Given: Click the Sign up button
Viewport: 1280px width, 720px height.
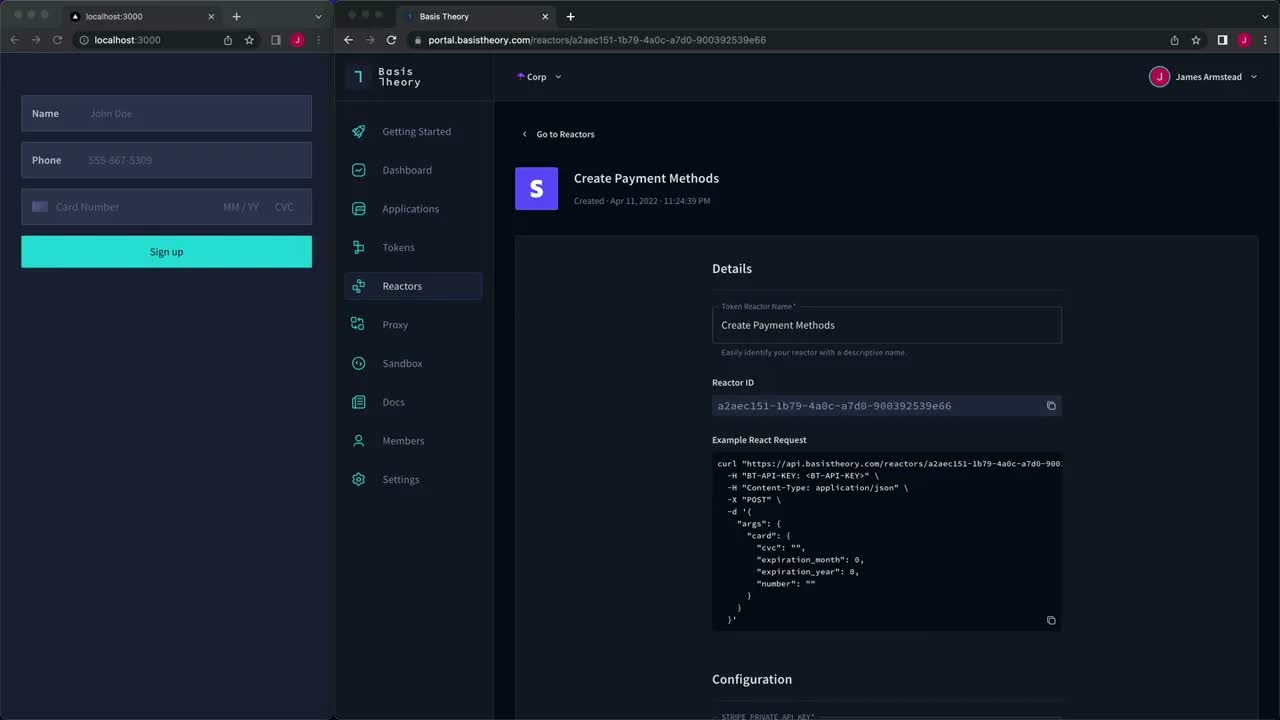Looking at the screenshot, I should point(166,252).
